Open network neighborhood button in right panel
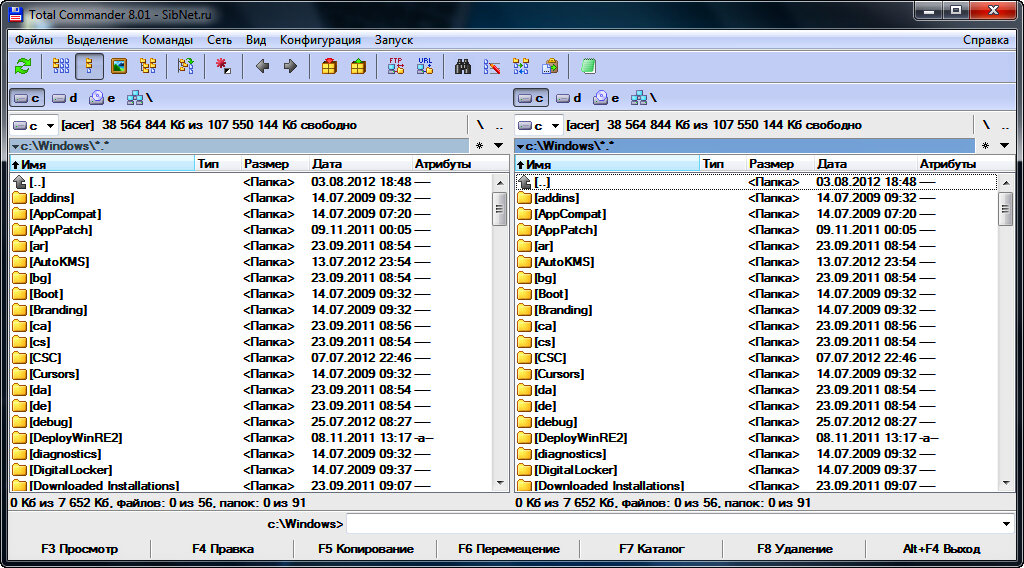This screenshot has width=1024, height=568. tap(644, 98)
